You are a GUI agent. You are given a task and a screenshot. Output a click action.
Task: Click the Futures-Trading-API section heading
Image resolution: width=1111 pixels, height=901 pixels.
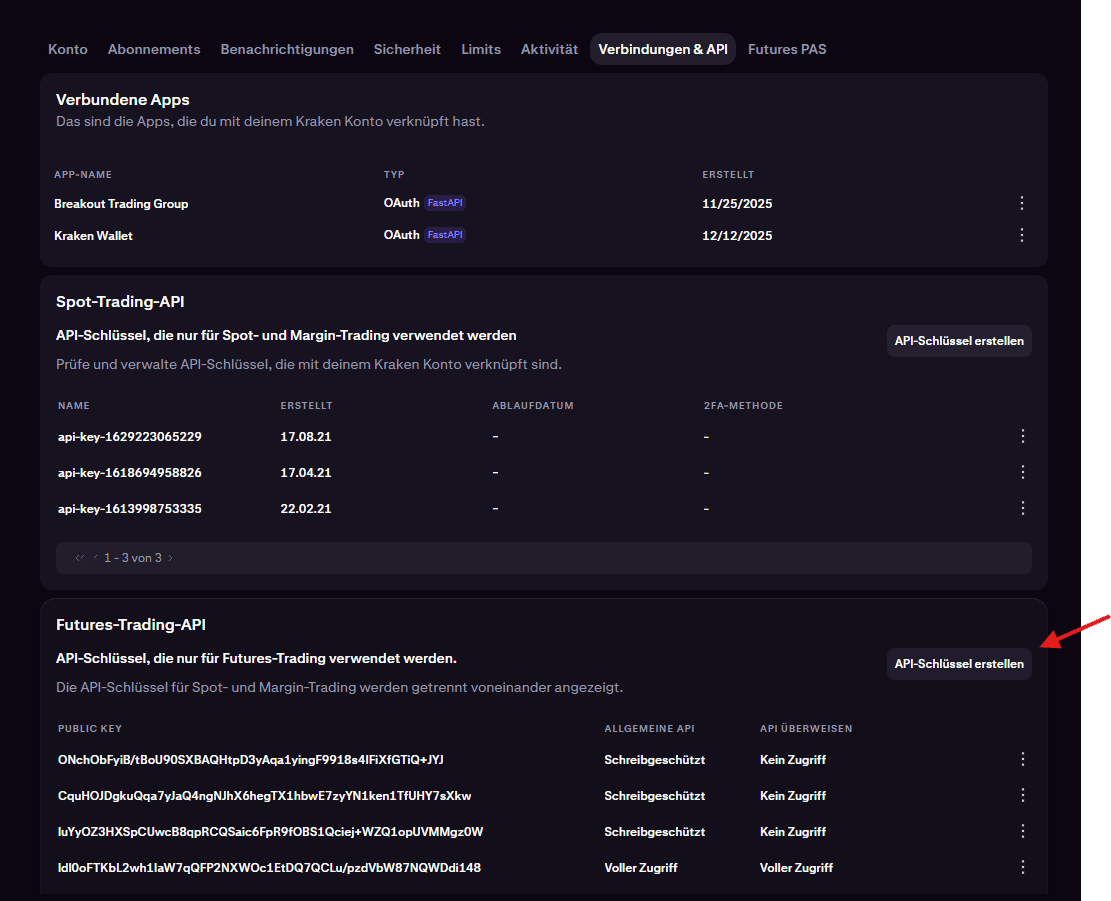pyautogui.click(x=131, y=625)
